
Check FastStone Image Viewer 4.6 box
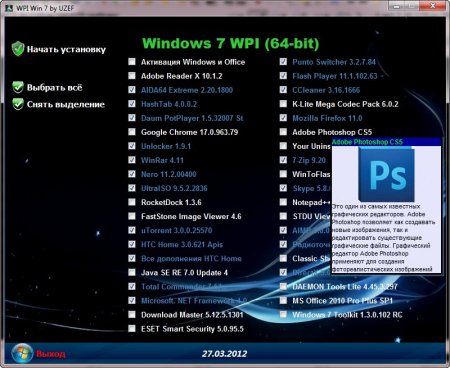click(x=132, y=216)
